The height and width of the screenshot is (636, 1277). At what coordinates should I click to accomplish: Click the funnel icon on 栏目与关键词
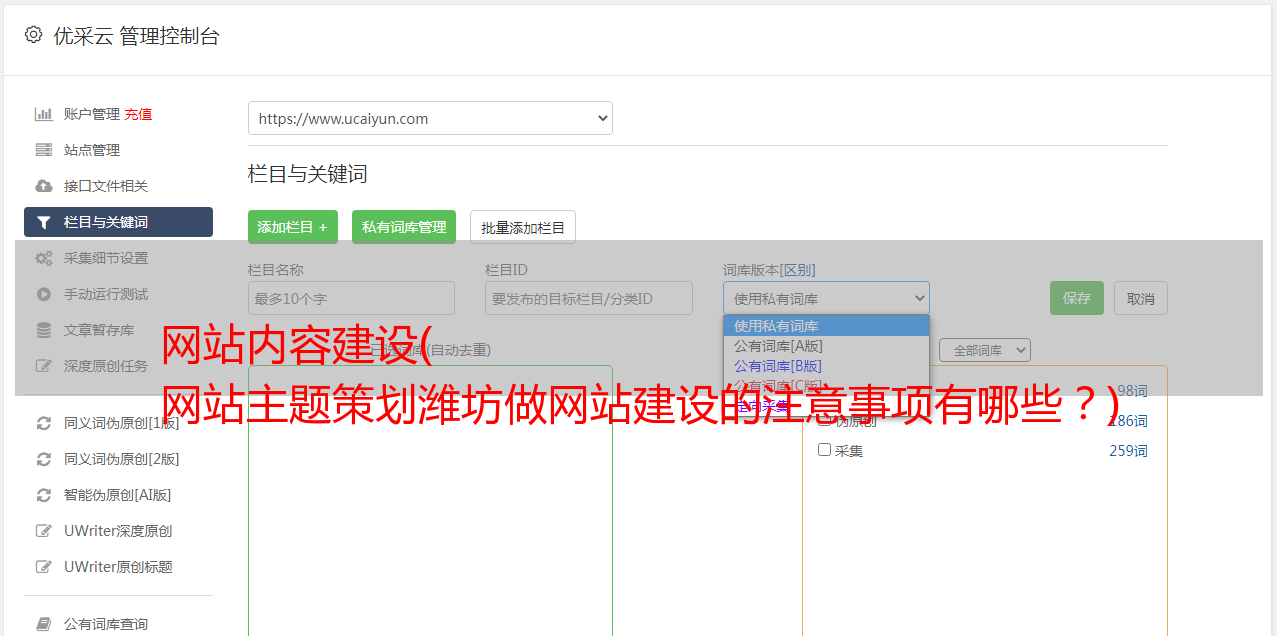[44, 222]
